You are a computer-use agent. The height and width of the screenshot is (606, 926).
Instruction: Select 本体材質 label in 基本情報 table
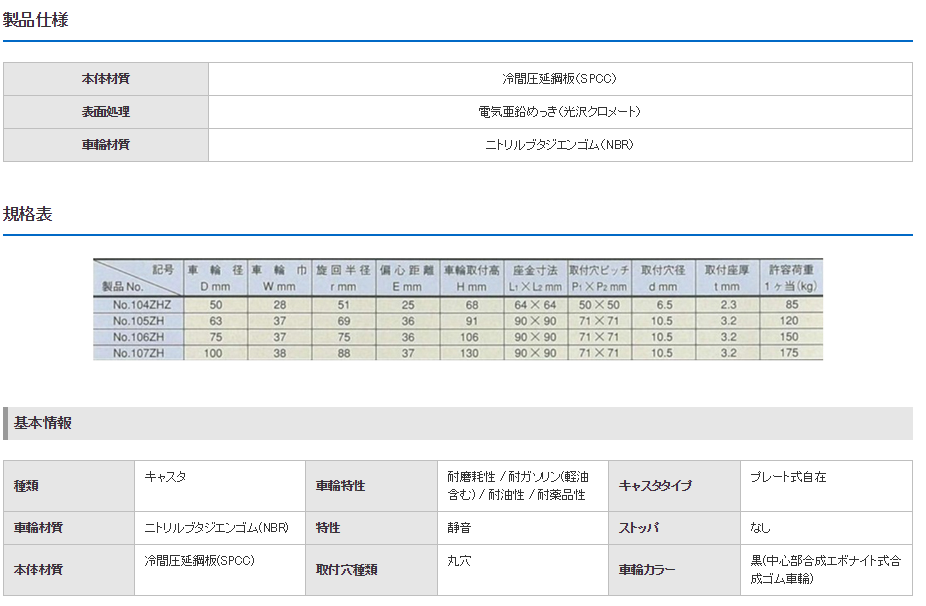click(x=69, y=570)
